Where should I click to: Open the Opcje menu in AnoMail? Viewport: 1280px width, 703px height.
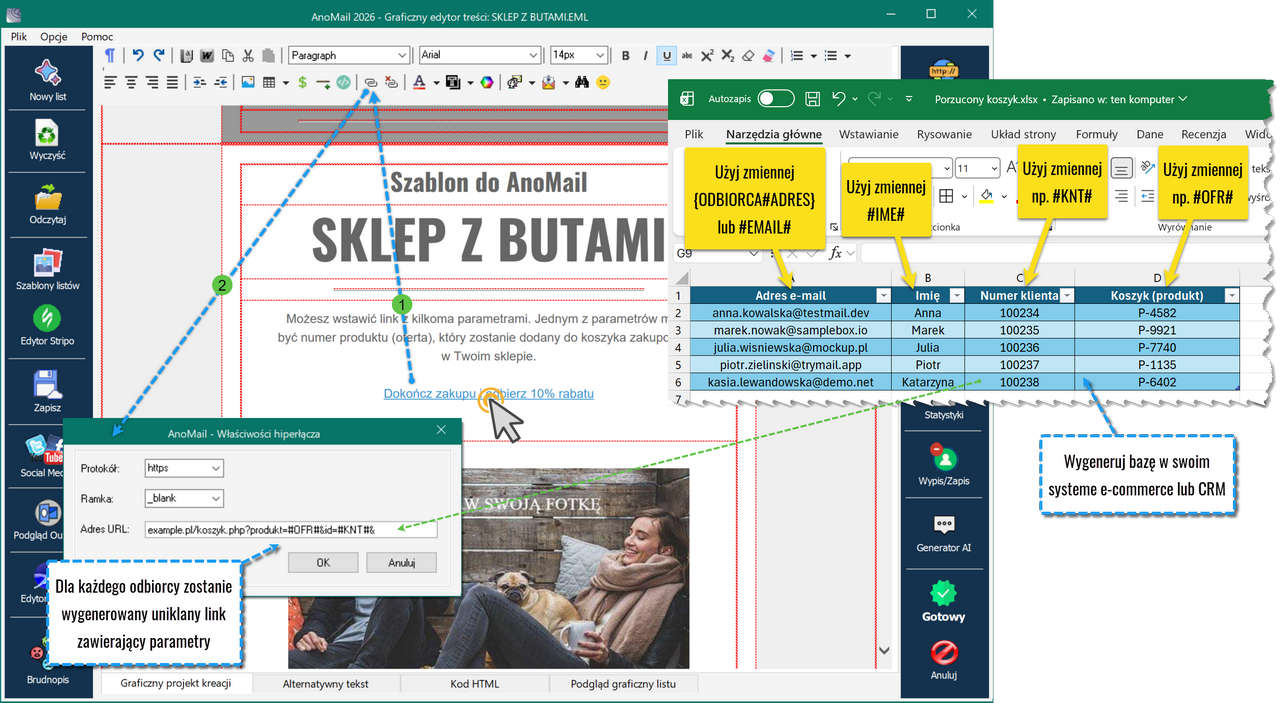[54, 36]
